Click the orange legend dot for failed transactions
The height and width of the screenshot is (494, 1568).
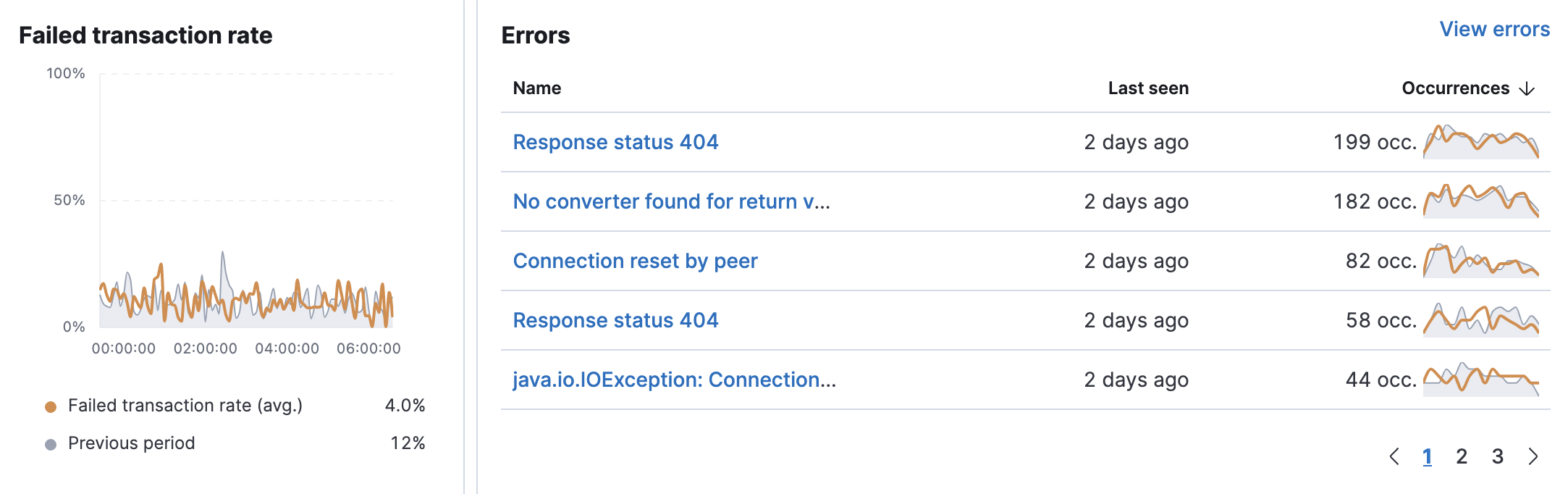(x=49, y=406)
